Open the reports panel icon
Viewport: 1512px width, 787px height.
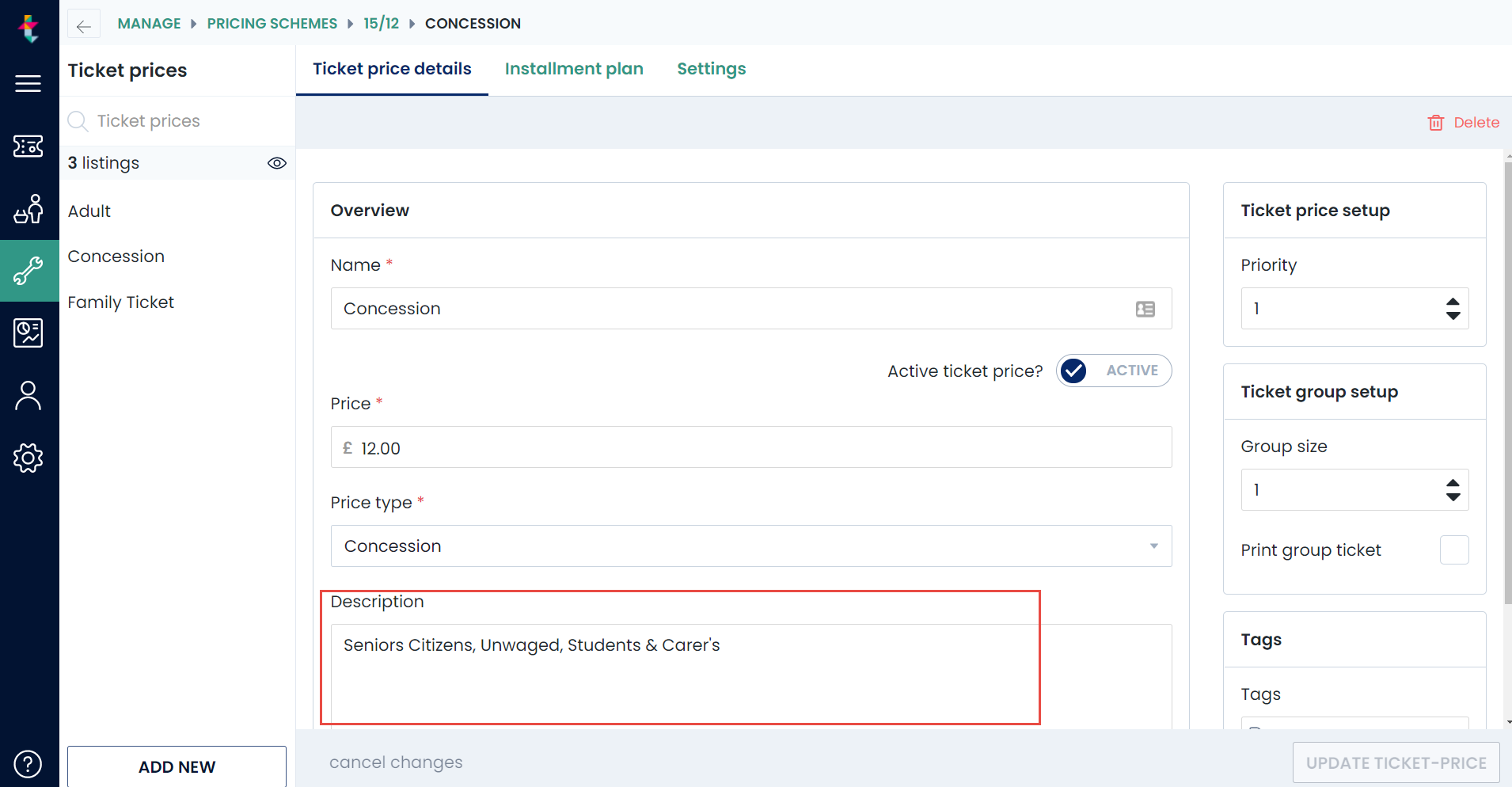(28, 333)
